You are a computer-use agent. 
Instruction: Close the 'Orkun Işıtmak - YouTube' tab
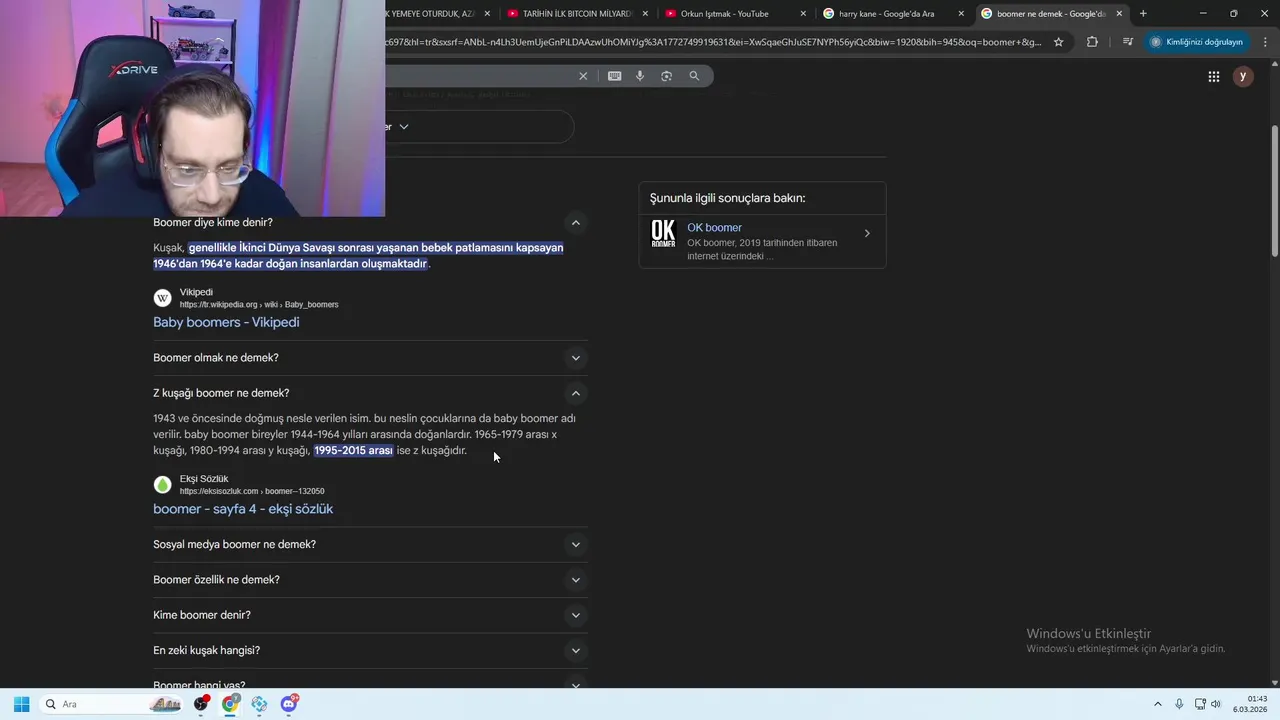(803, 14)
